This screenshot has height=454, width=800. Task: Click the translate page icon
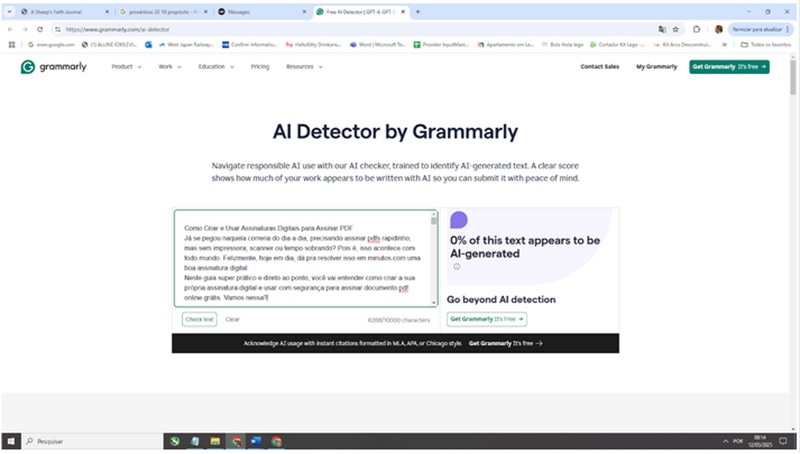[x=662, y=30]
